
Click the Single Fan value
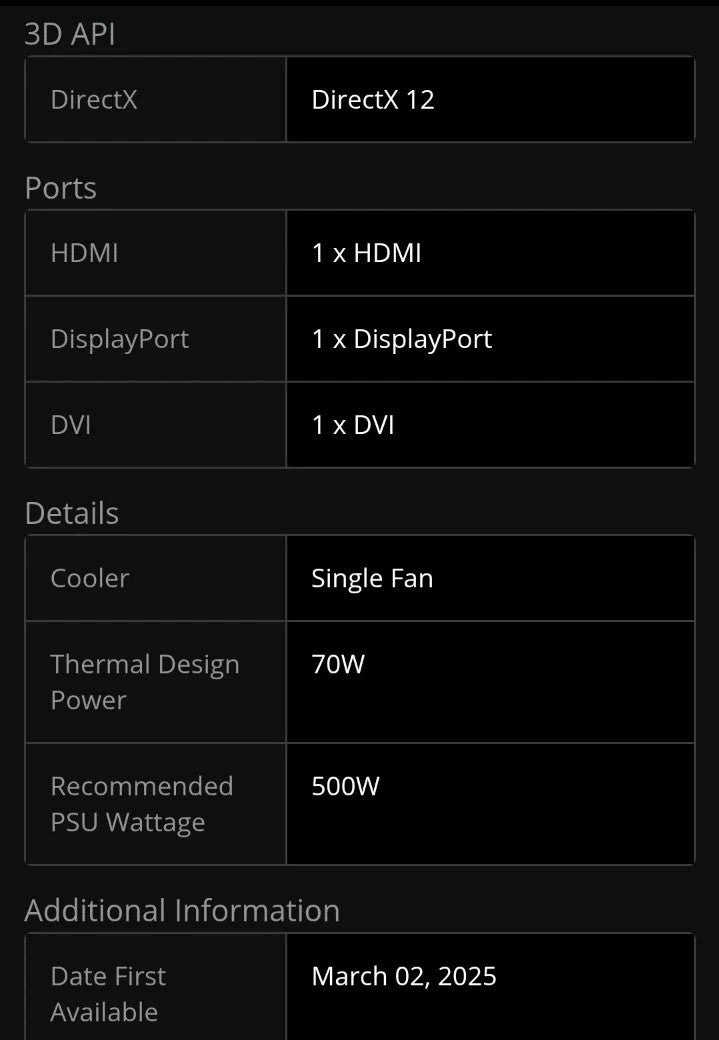point(372,578)
